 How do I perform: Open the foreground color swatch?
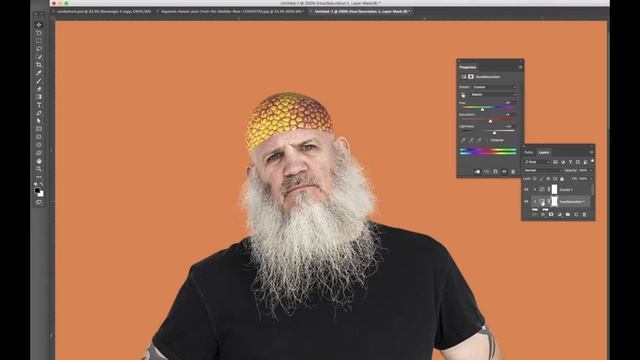click(x=37, y=191)
